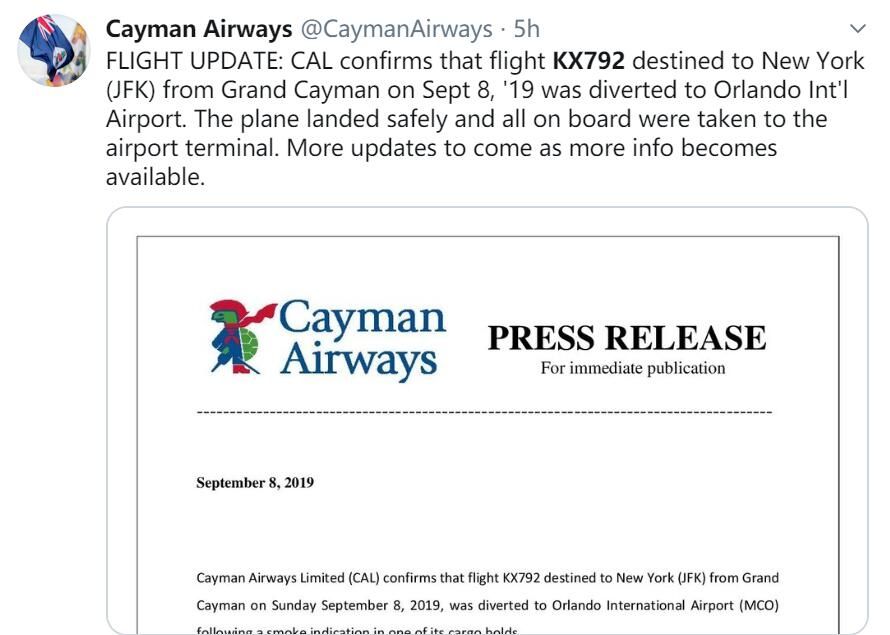
Task: Click the dashed divider line under the letterhead
Action: [484, 411]
